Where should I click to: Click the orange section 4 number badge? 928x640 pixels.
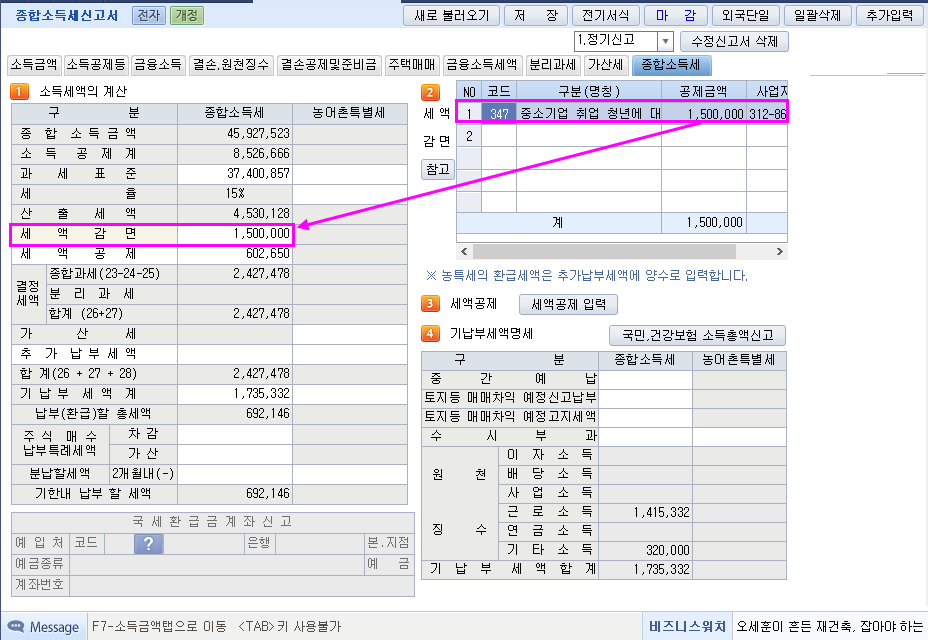(430, 334)
